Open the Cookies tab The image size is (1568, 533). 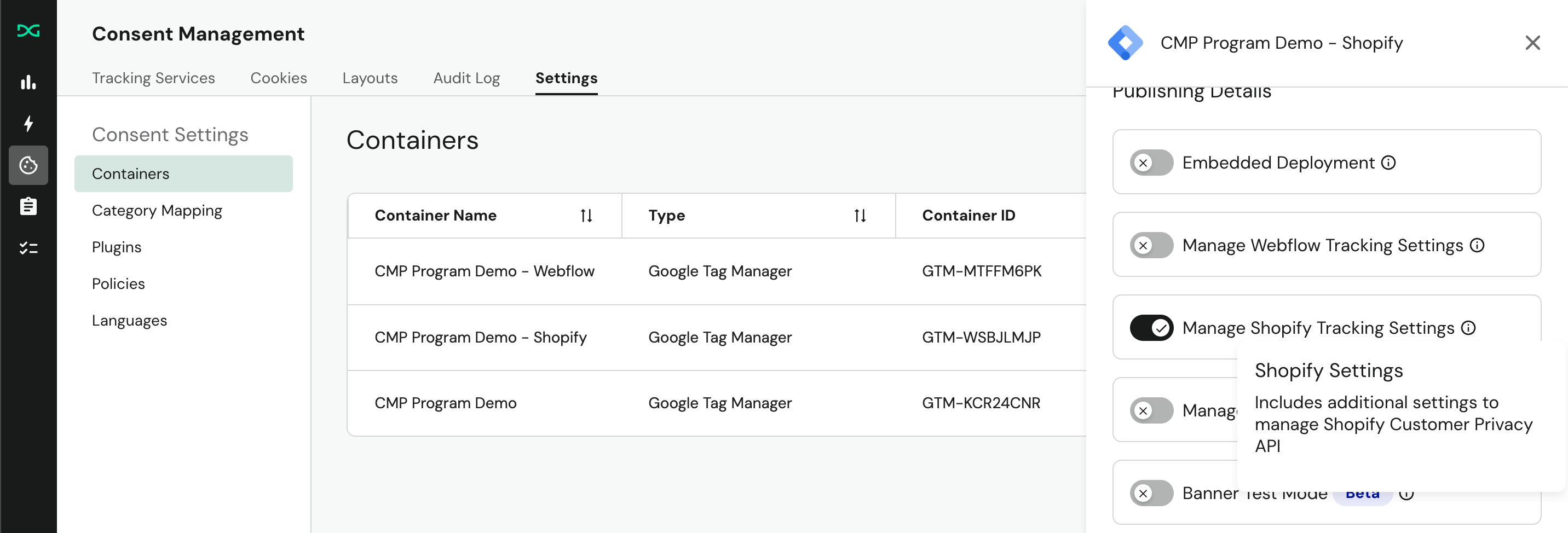tap(278, 78)
